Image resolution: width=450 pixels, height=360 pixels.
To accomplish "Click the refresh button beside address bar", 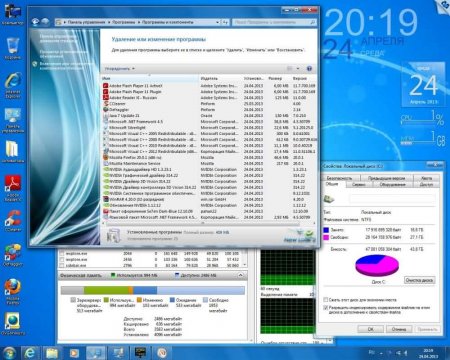I will tap(225, 22).
